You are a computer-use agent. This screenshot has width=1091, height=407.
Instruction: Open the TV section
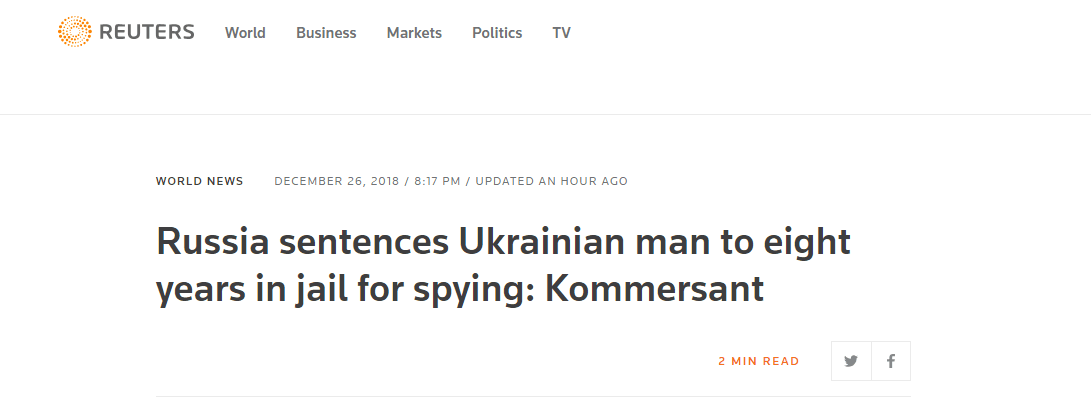point(561,33)
